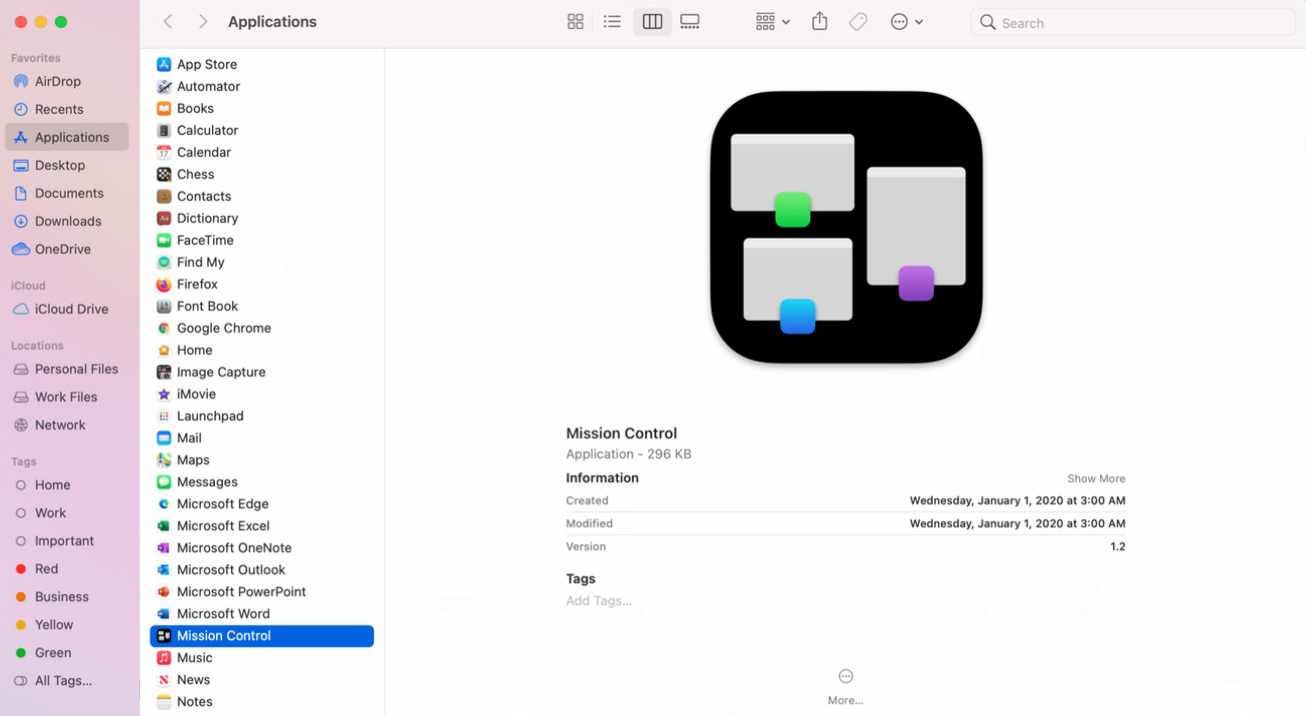Expand info with Show More
1306x716 pixels.
[1096, 479]
